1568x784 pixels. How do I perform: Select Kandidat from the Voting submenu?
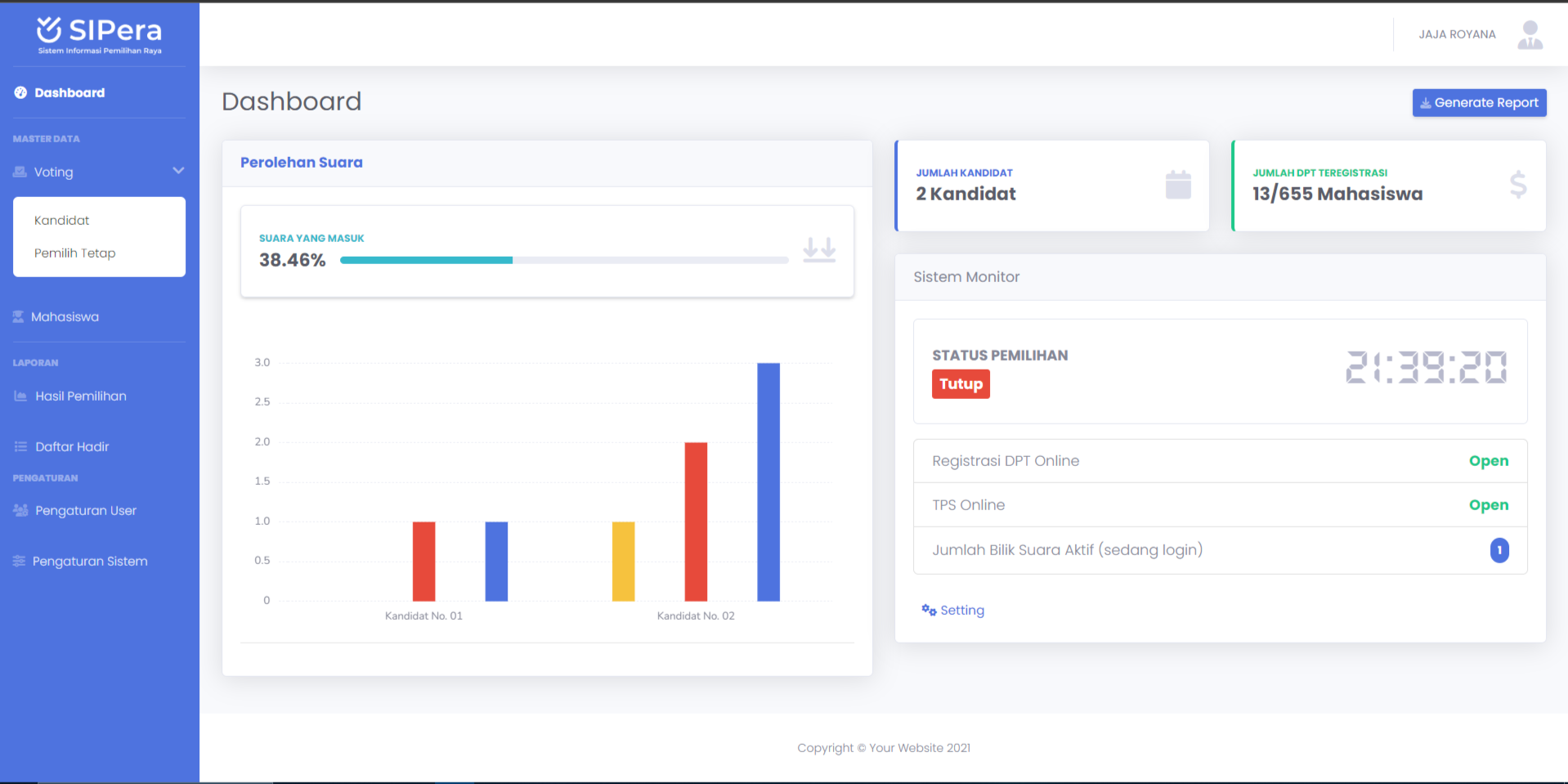point(62,221)
